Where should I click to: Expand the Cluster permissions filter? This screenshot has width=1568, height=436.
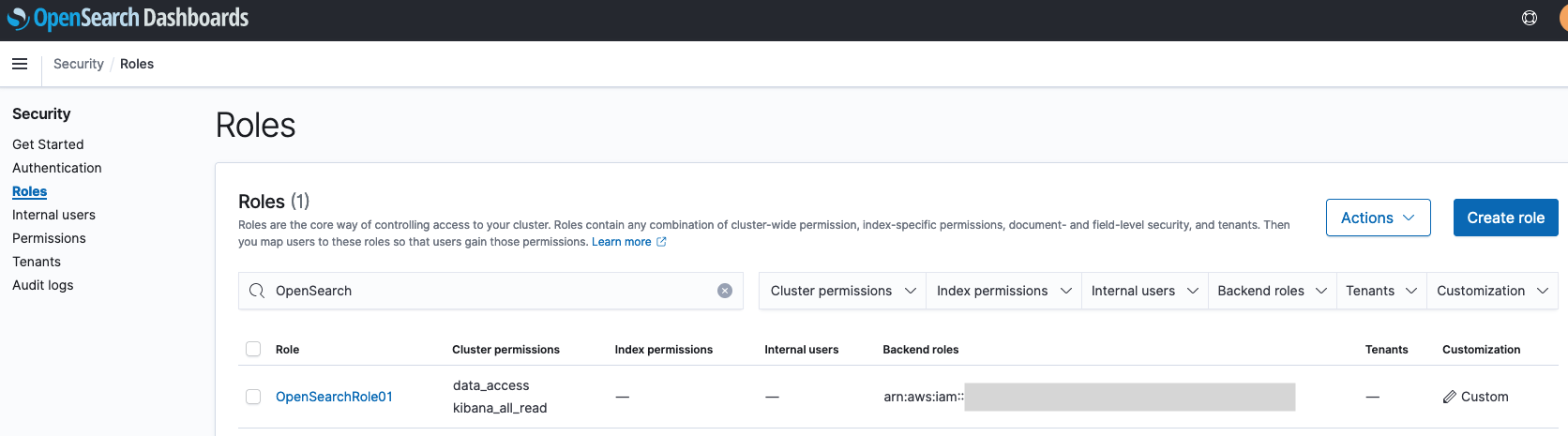(842, 291)
